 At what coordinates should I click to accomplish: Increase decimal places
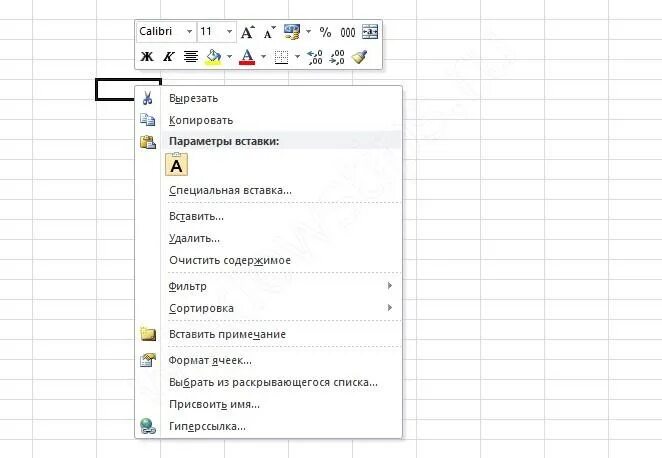click(x=315, y=57)
